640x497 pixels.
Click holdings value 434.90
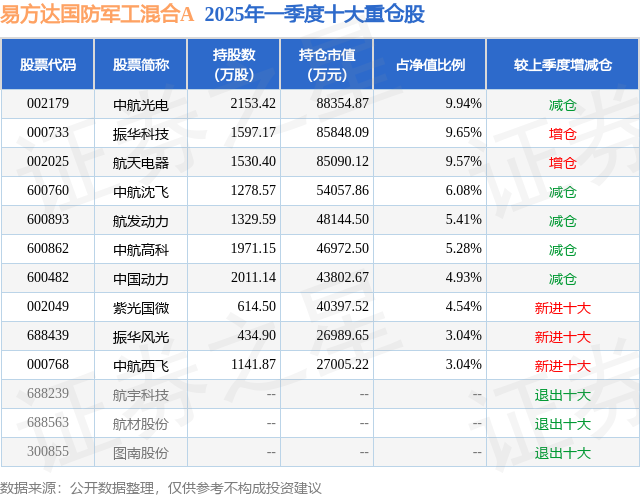pos(257,335)
